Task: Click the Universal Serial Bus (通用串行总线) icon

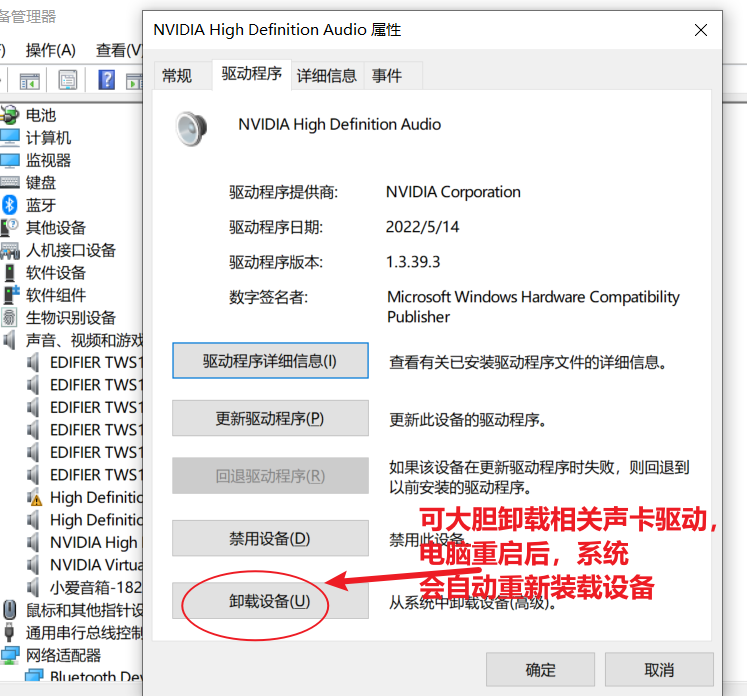Action: pyautogui.click(x=10, y=633)
